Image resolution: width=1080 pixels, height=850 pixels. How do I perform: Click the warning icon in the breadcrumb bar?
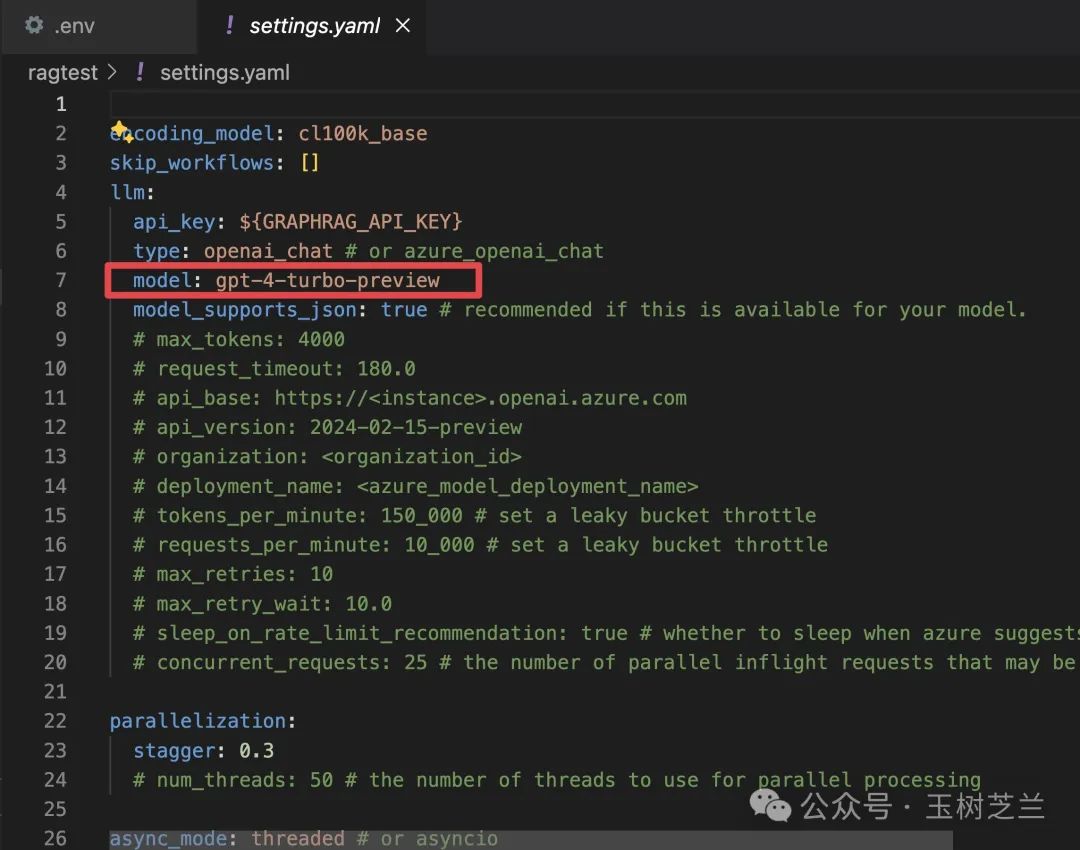click(x=140, y=72)
